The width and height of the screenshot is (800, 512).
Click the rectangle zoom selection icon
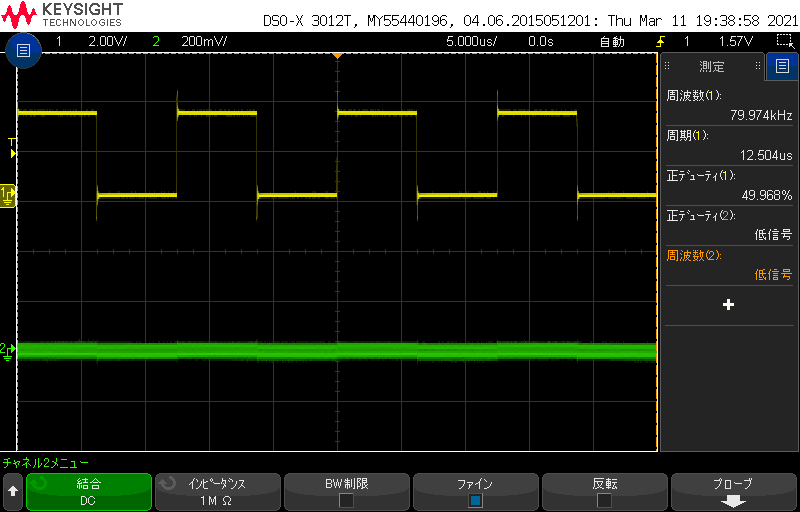pos(785,41)
